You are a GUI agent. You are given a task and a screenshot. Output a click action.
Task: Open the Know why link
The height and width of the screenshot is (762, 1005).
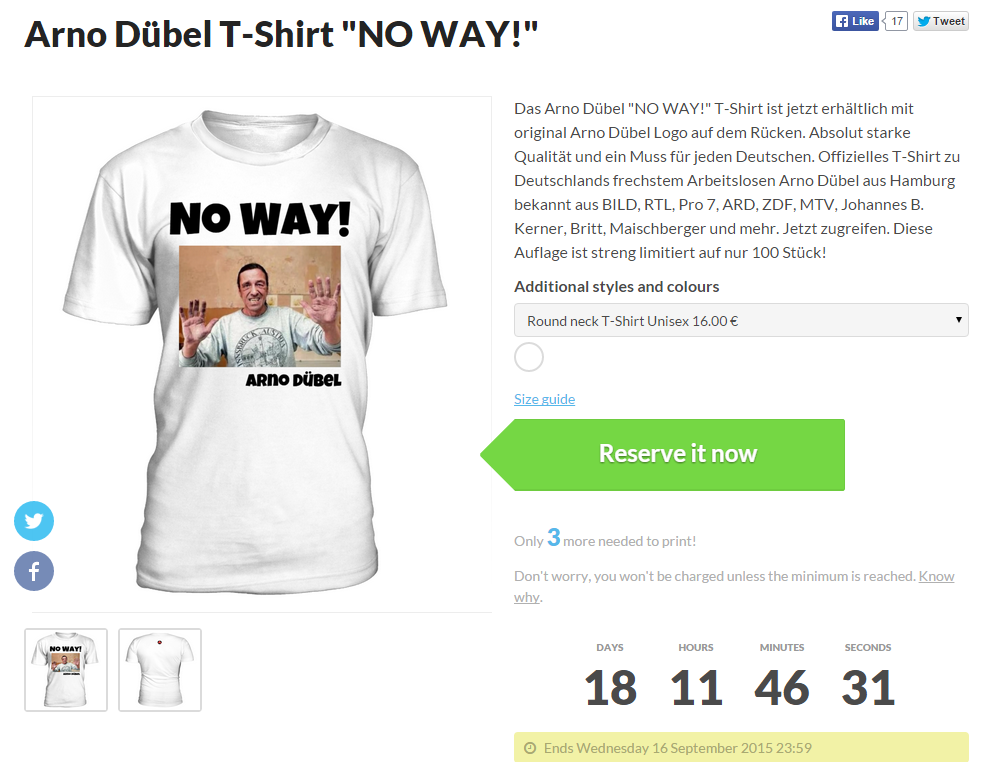point(734,586)
